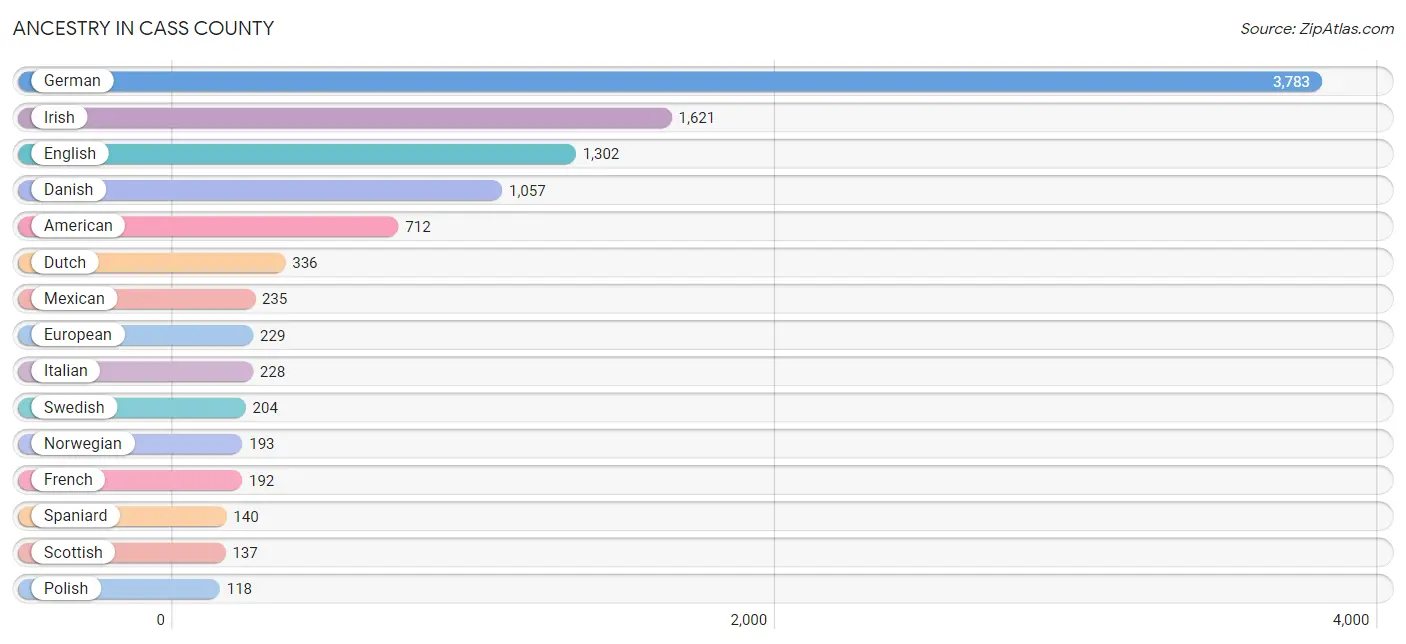Click the French ancestry label
This screenshot has width=1406, height=644.
68,480
